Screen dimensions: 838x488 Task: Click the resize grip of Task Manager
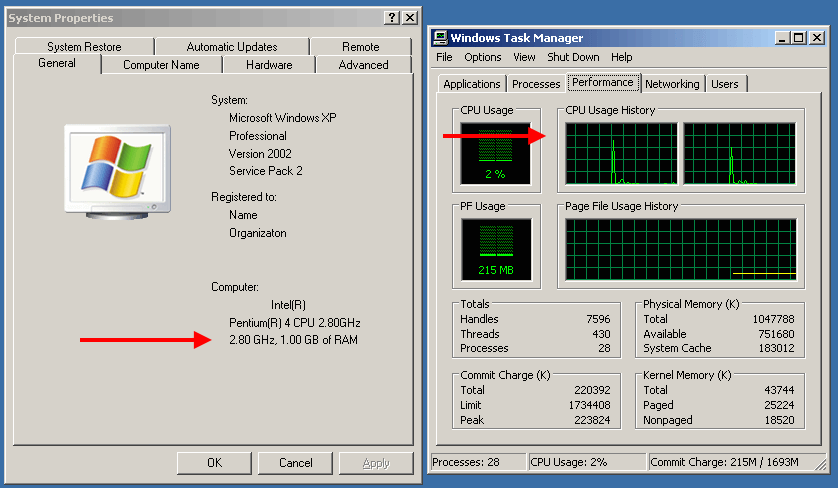(x=820, y=465)
